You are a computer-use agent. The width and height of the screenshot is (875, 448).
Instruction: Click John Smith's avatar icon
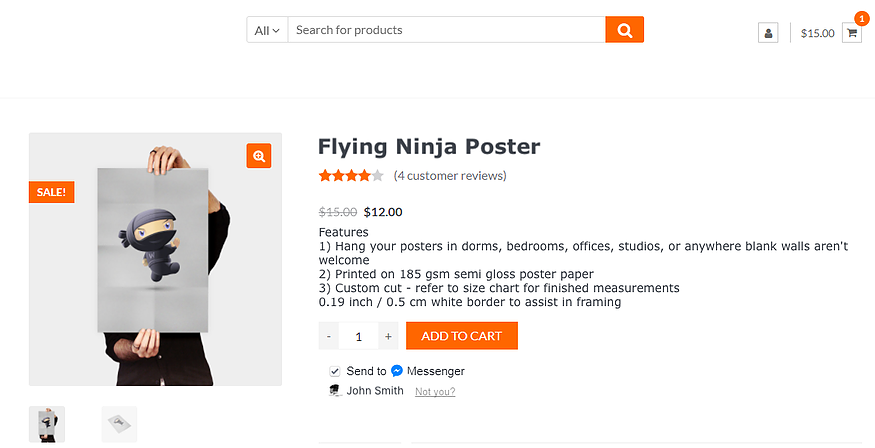(335, 391)
